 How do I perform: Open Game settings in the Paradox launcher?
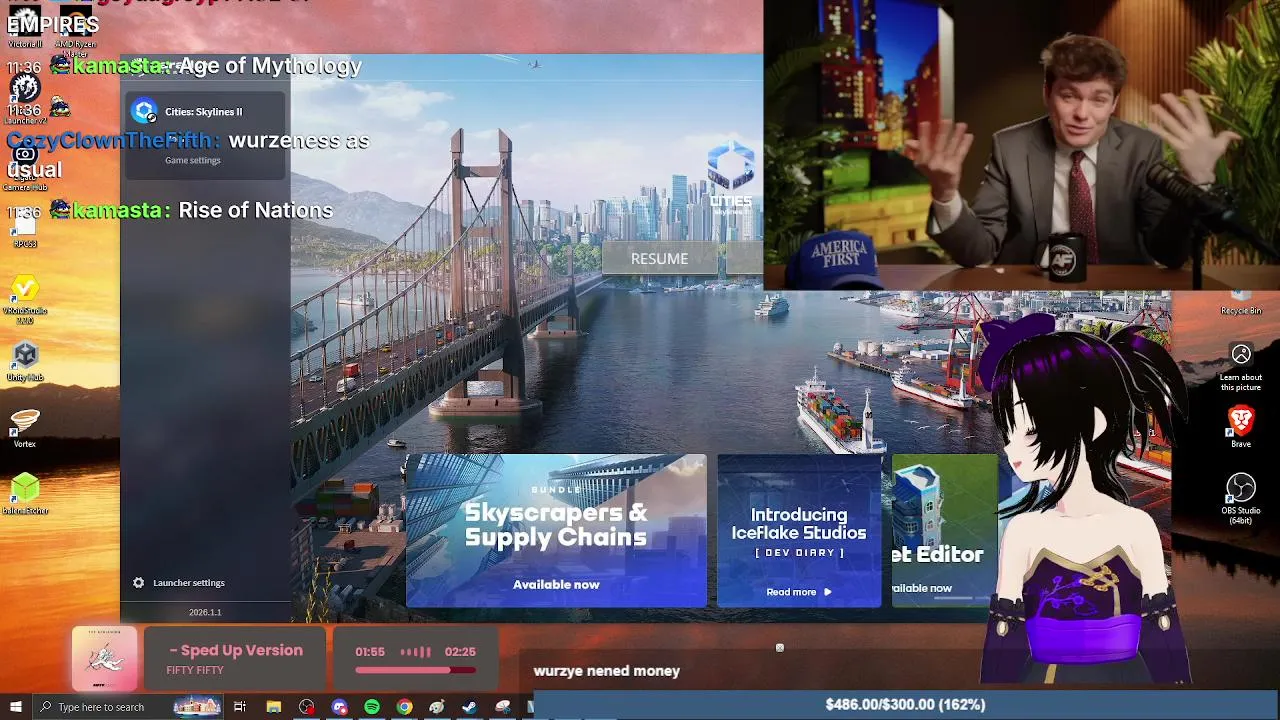(192, 160)
